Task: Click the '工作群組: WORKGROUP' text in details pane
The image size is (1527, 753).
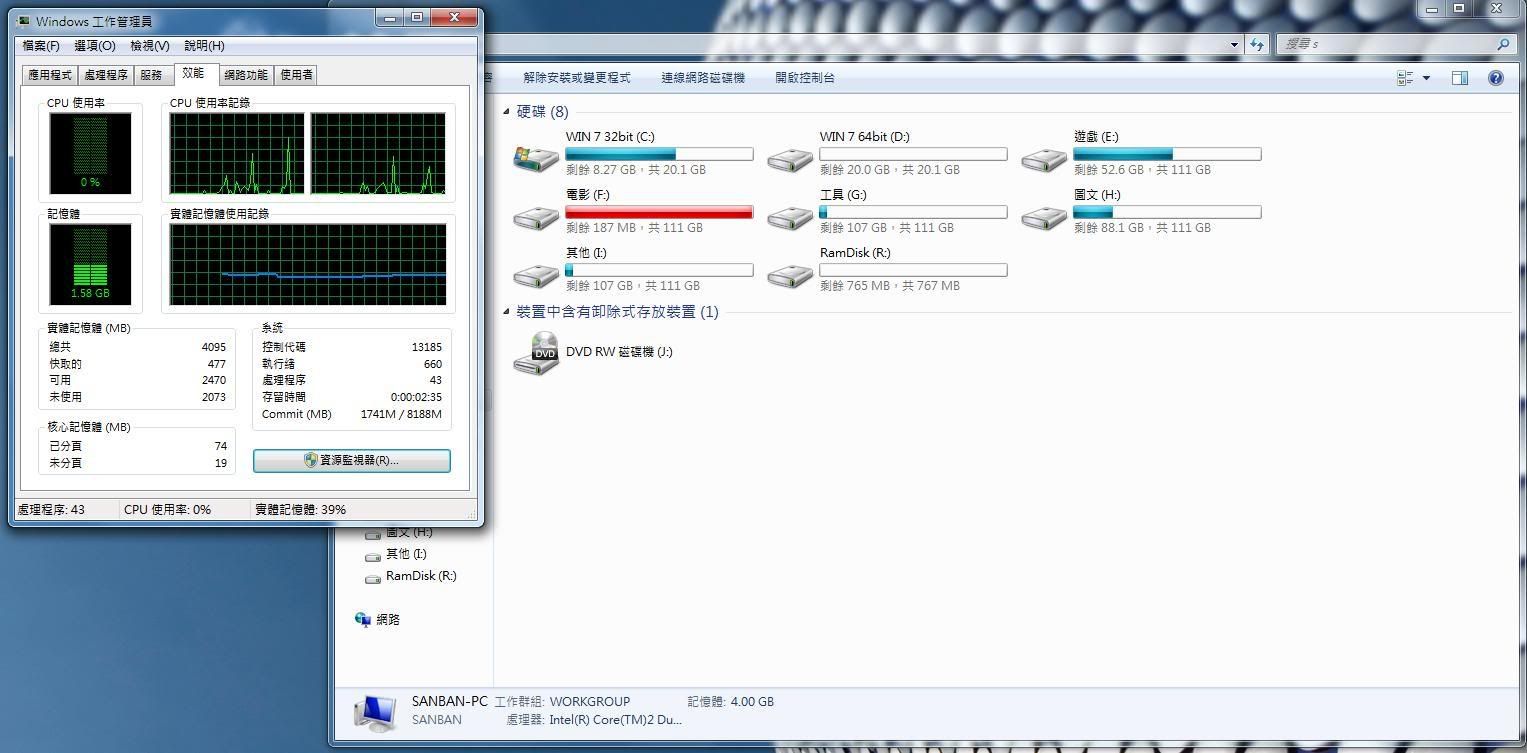Action: click(x=562, y=702)
